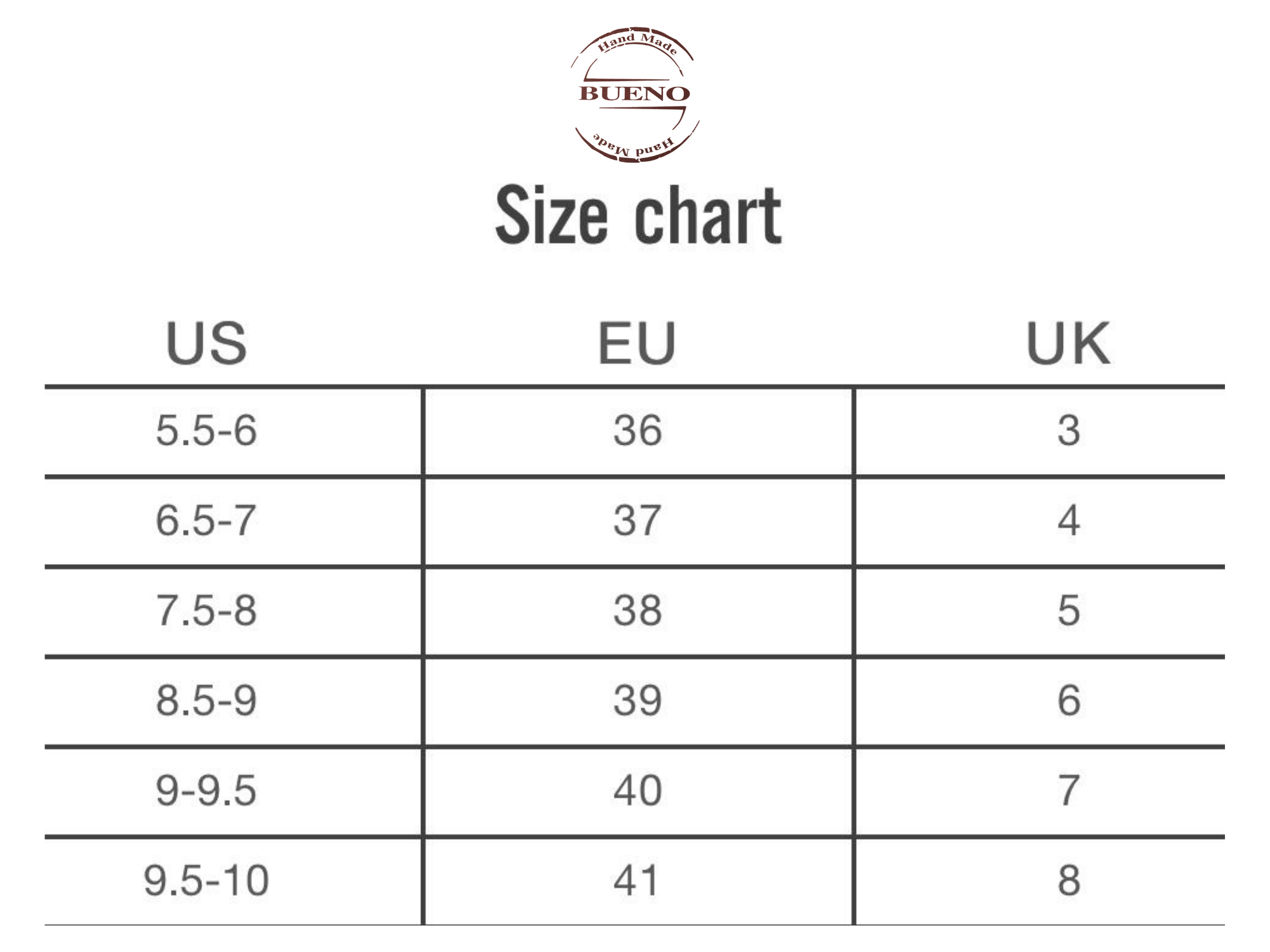Click the UK size 3 cell
This screenshot has height=952, width=1270.
1040,431
